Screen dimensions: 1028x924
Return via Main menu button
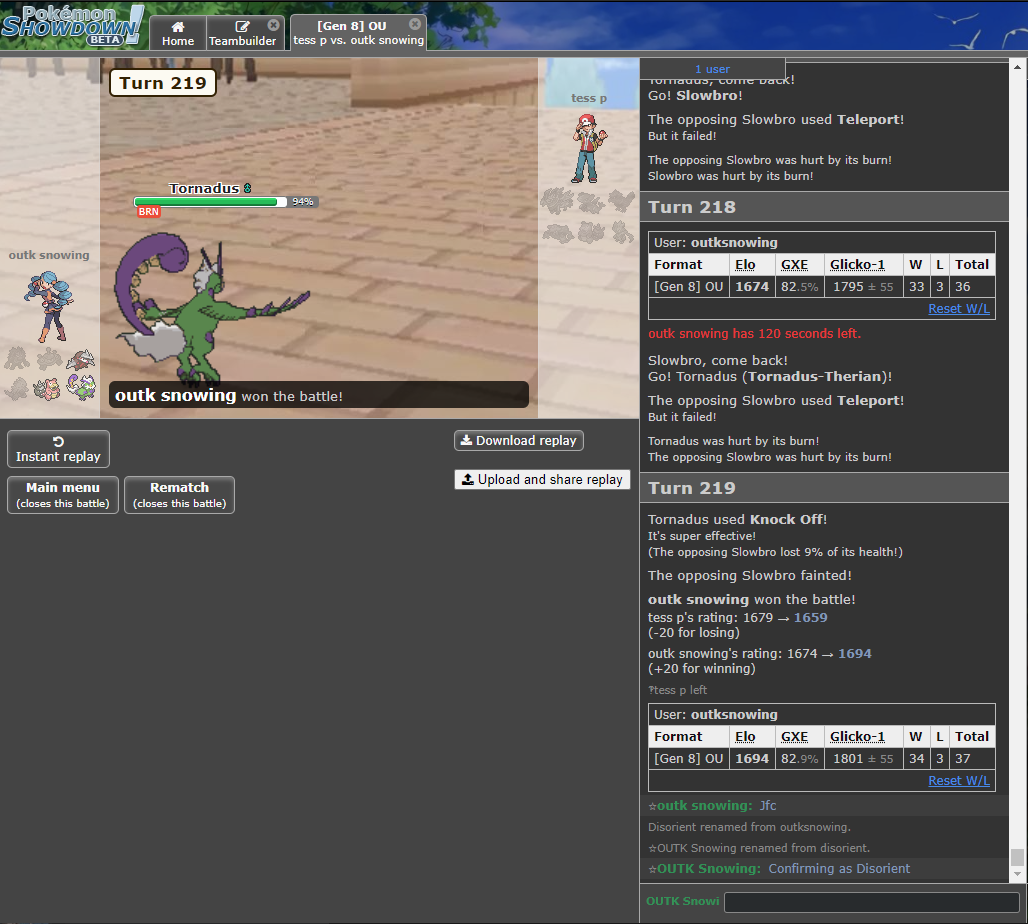tap(63, 495)
